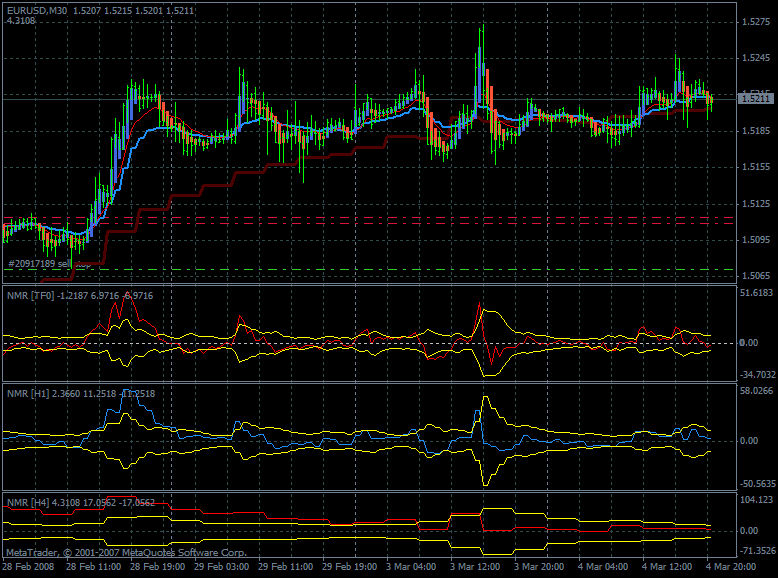Image resolution: width=778 pixels, height=578 pixels.
Task: Click the 28 Feb 2008 date label
Action: 28,567
